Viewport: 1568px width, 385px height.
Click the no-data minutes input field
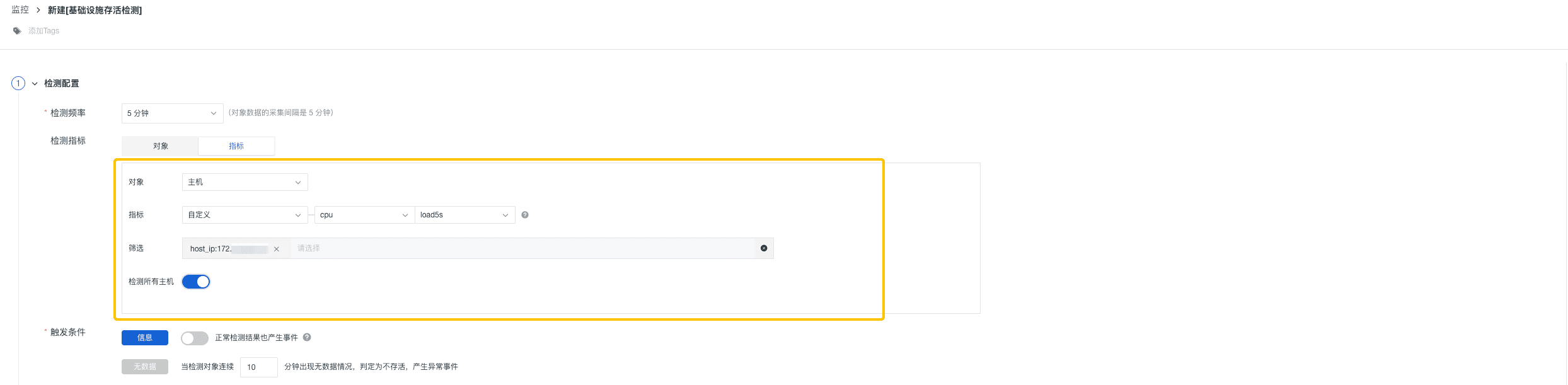coord(258,367)
